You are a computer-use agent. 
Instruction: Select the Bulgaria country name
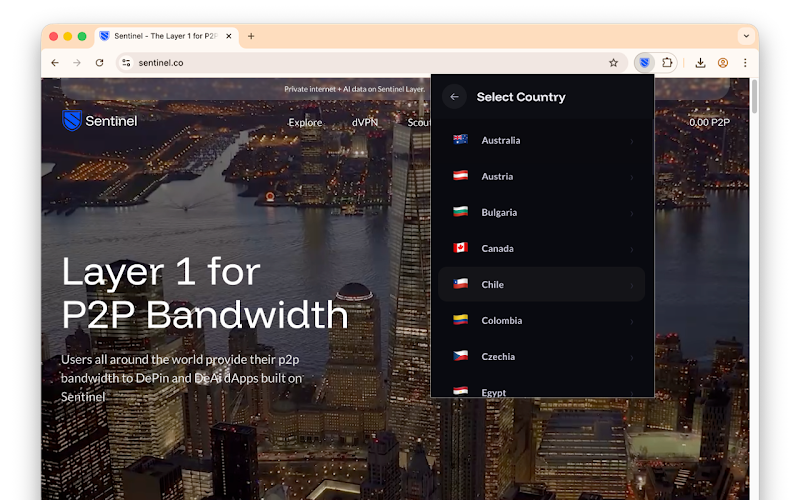[499, 212]
